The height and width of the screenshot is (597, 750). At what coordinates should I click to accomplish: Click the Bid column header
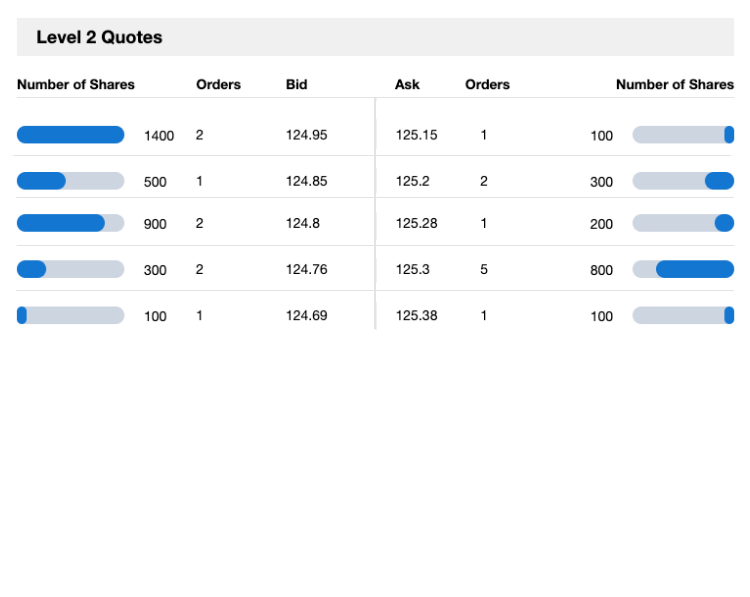[296, 85]
